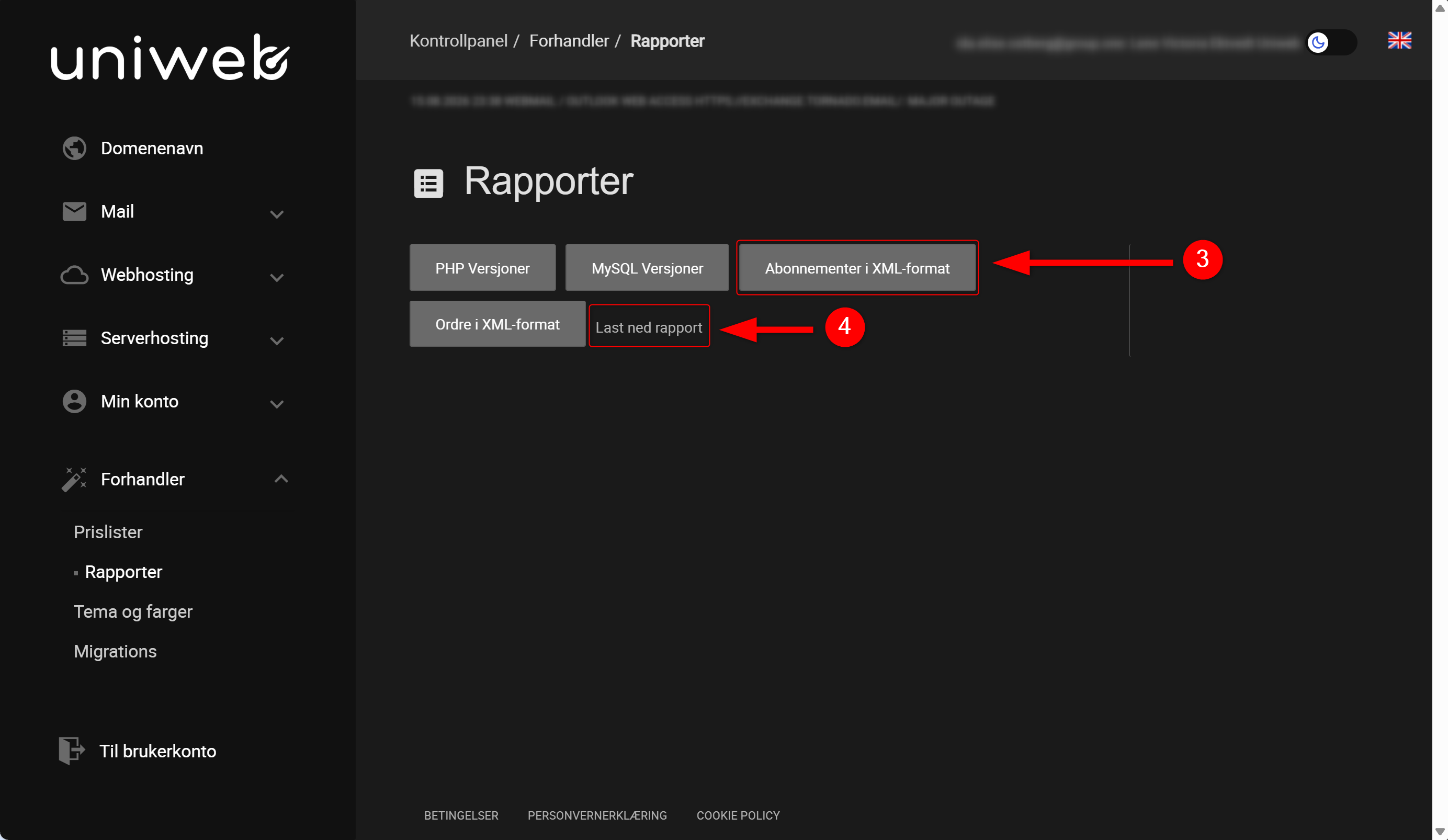The width and height of the screenshot is (1448, 840).
Task: Click the Serverhosting server icon
Action: click(x=74, y=338)
